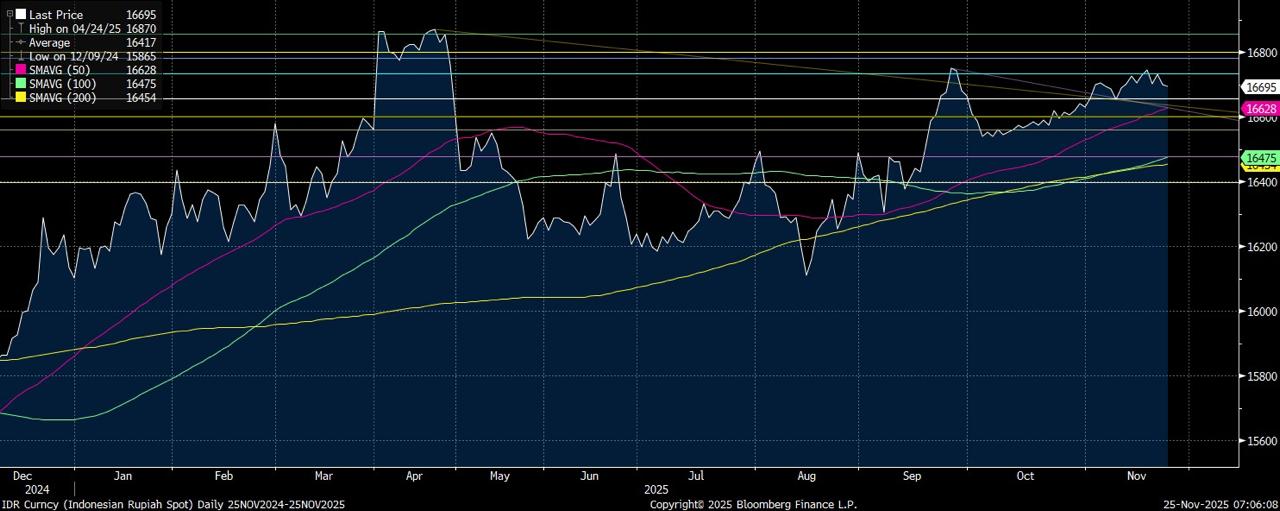The image size is (1280, 511).
Task: Click the Sep label on date axis
Action: pos(912,478)
